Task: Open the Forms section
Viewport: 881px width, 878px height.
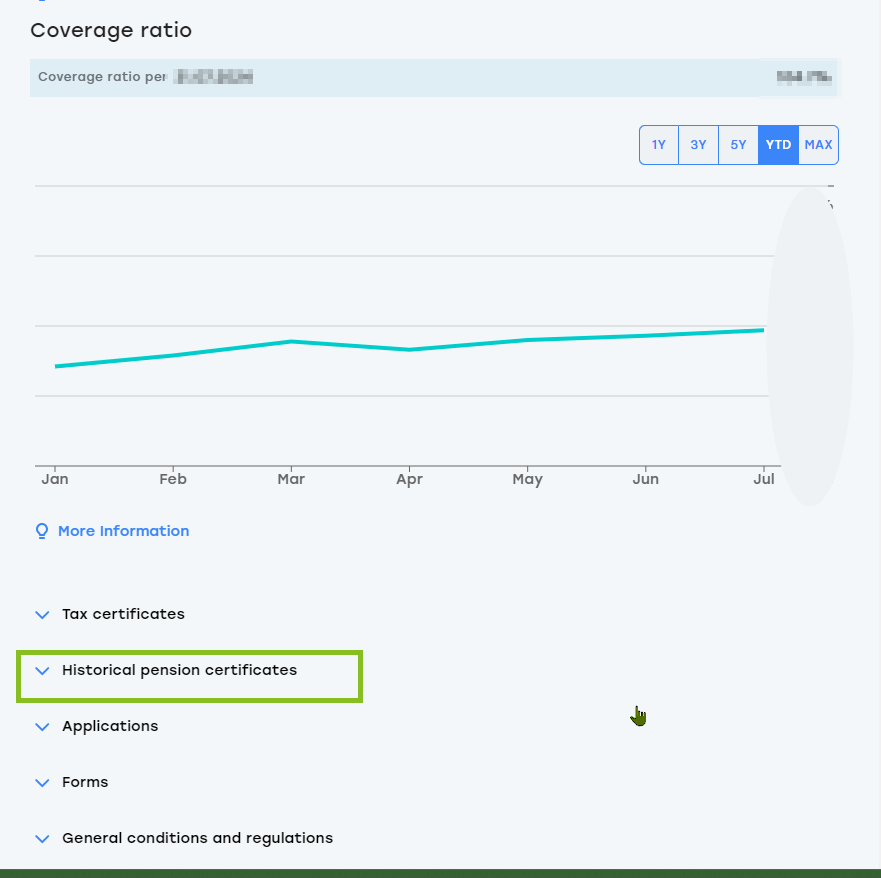Action: pyautogui.click(x=85, y=782)
